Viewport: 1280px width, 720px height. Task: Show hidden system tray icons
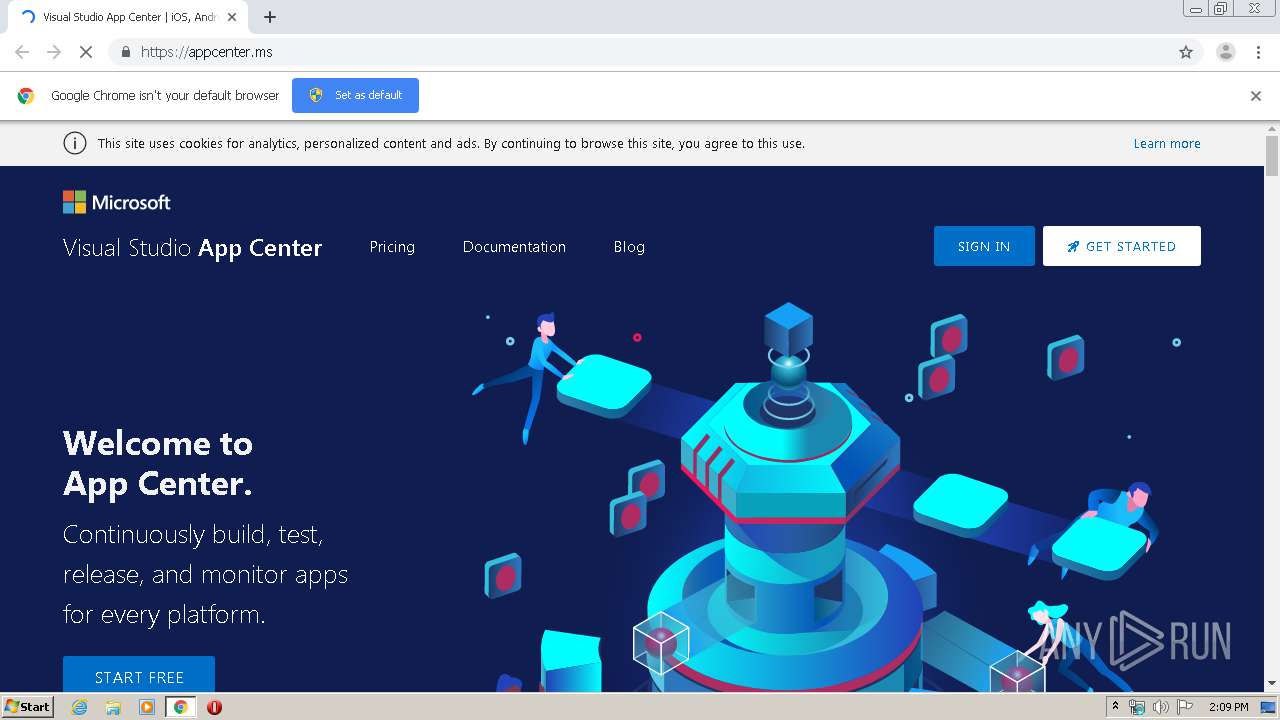pos(1116,706)
